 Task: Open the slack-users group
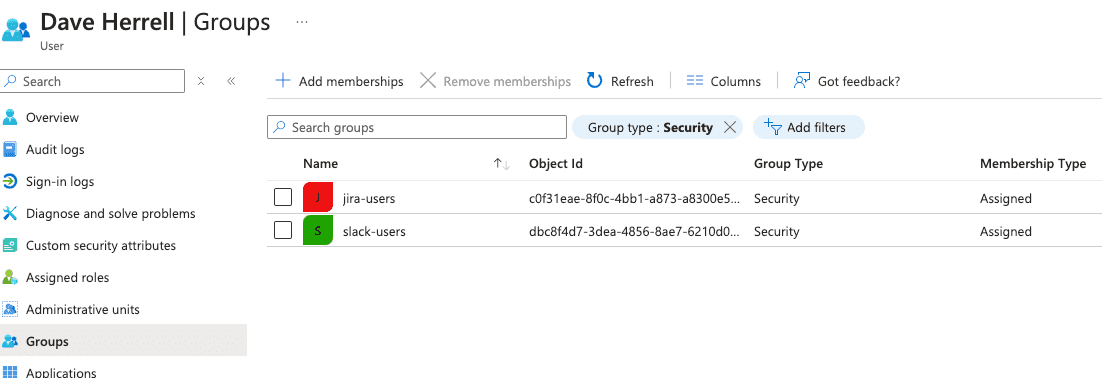coord(374,231)
